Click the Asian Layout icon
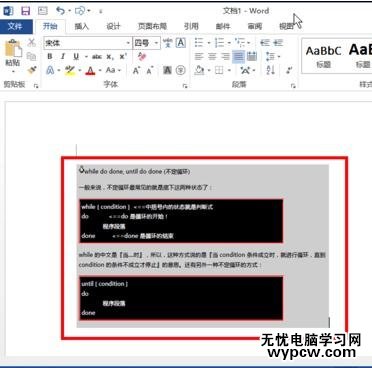Screen dimensions: 372x368 tap(245, 70)
